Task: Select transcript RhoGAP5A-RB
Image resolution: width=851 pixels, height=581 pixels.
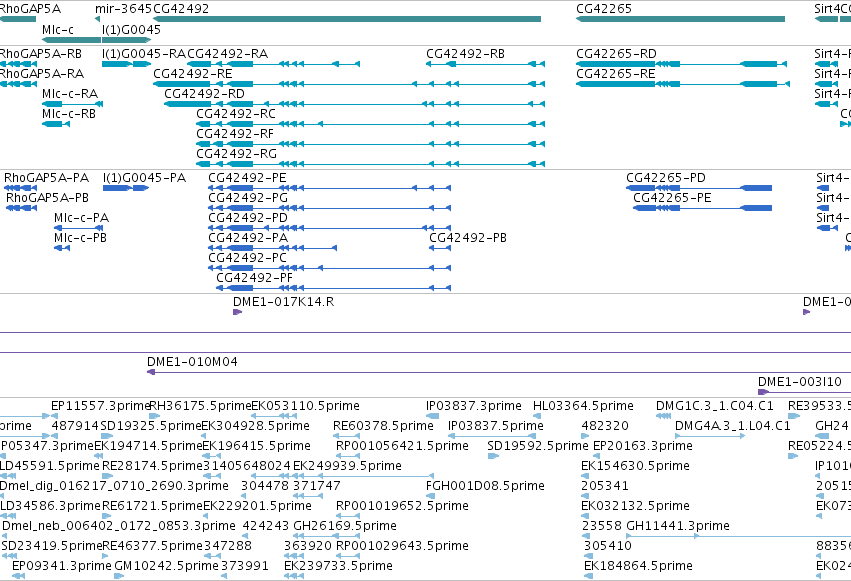Action: point(18,64)
